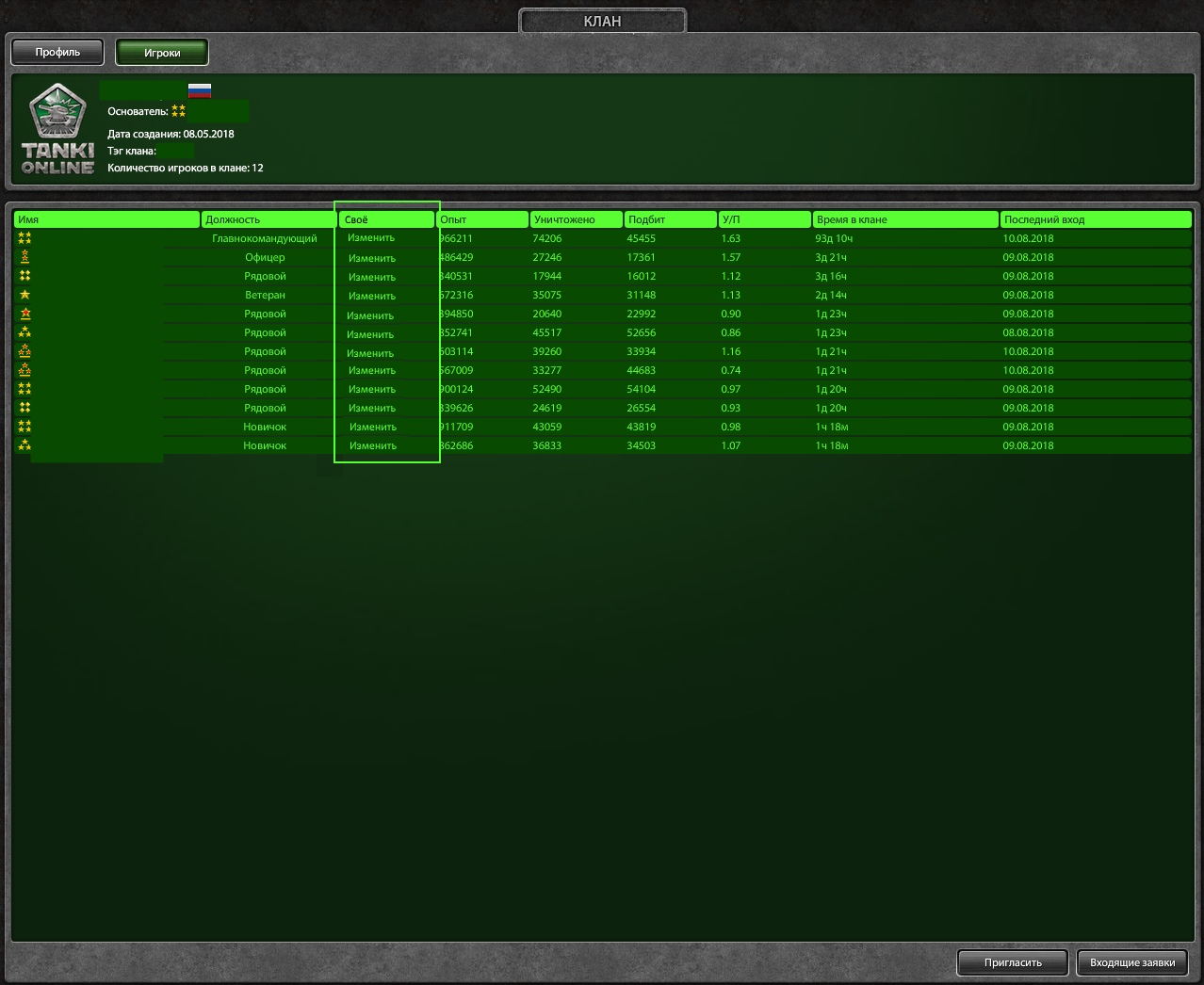The image size is (1204, 985).
Task: Sort table by Уничтожено column header
Action: 576,219
